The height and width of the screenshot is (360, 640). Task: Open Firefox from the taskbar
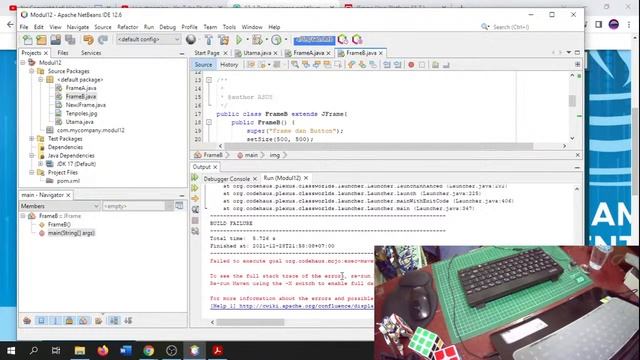(x=103, y=351)
